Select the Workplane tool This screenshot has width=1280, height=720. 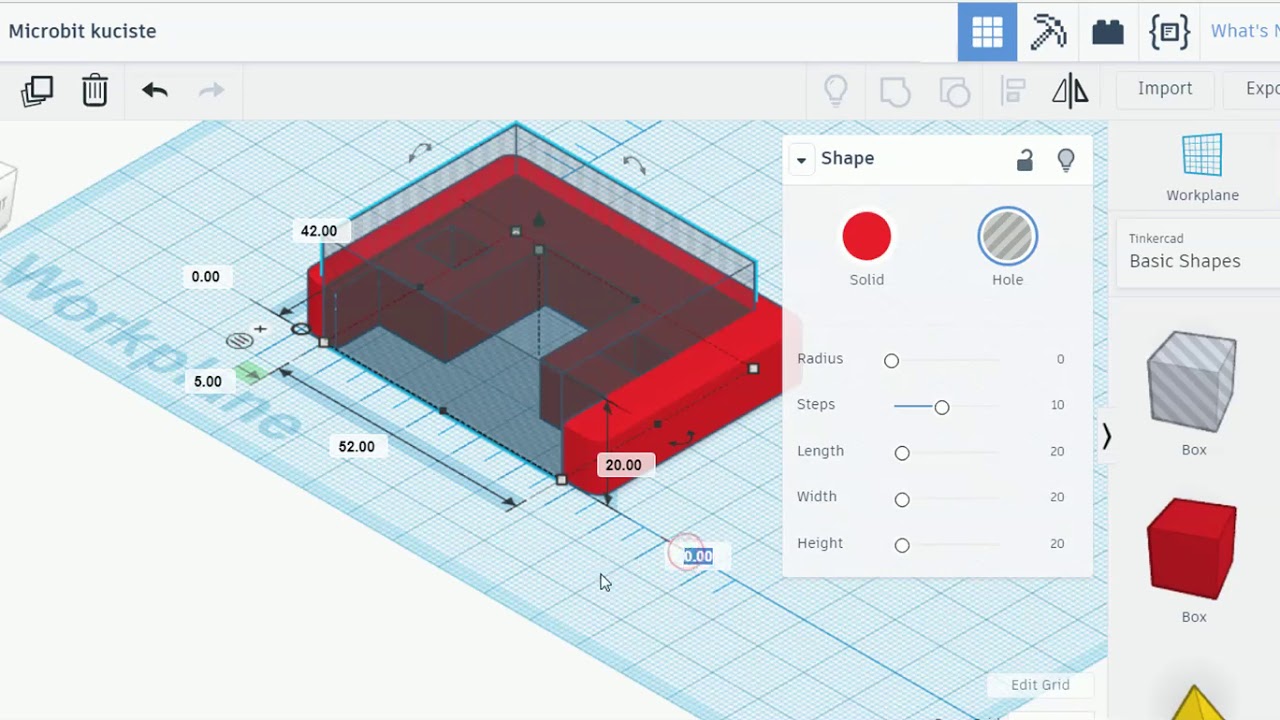click(1202, 168)
